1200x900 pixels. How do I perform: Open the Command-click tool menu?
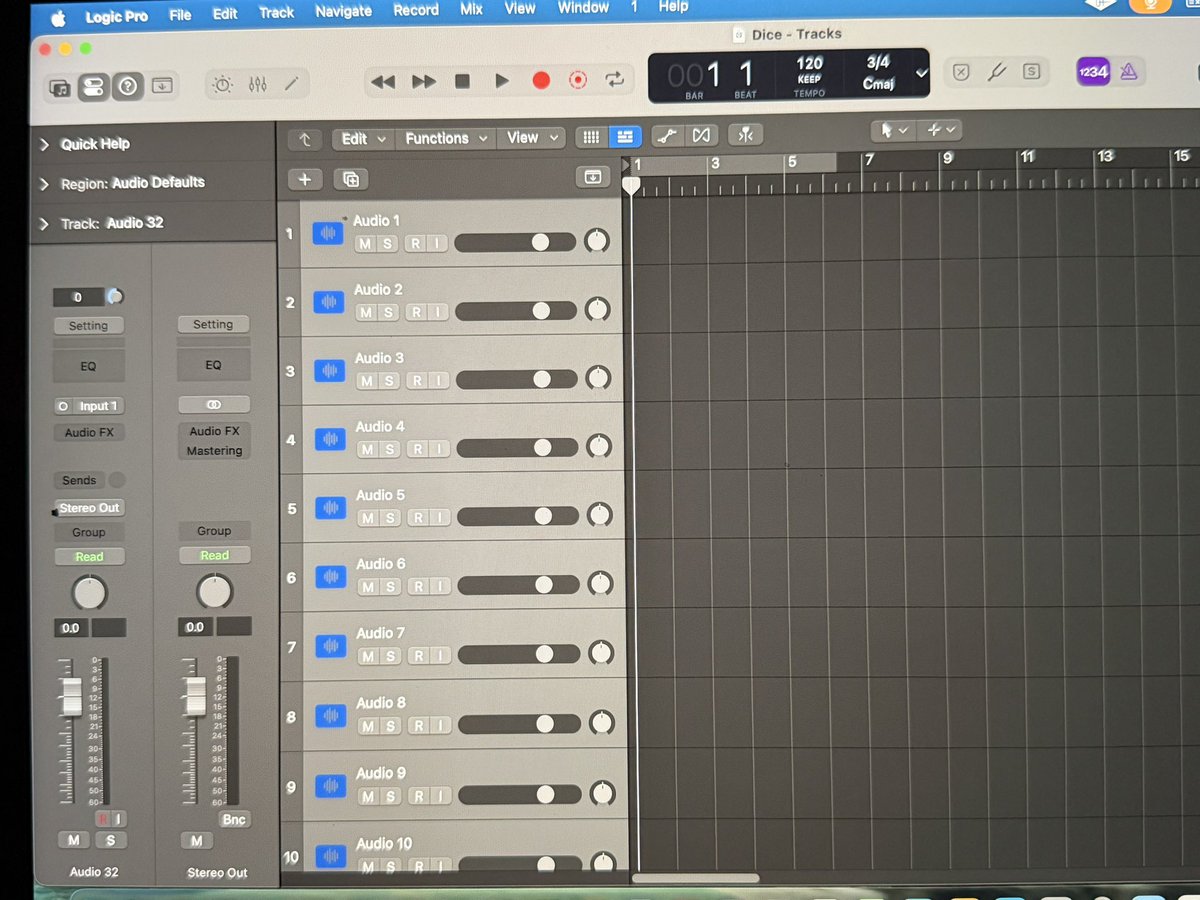click(940, 129)
